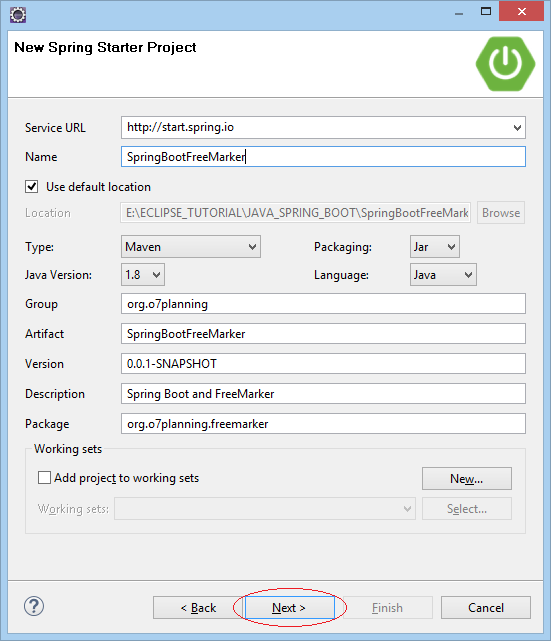Image resolution: width=551 pixels, height=641 pixels.
Task: Uncheck Use default location
Action: click(x=32, y=187)
